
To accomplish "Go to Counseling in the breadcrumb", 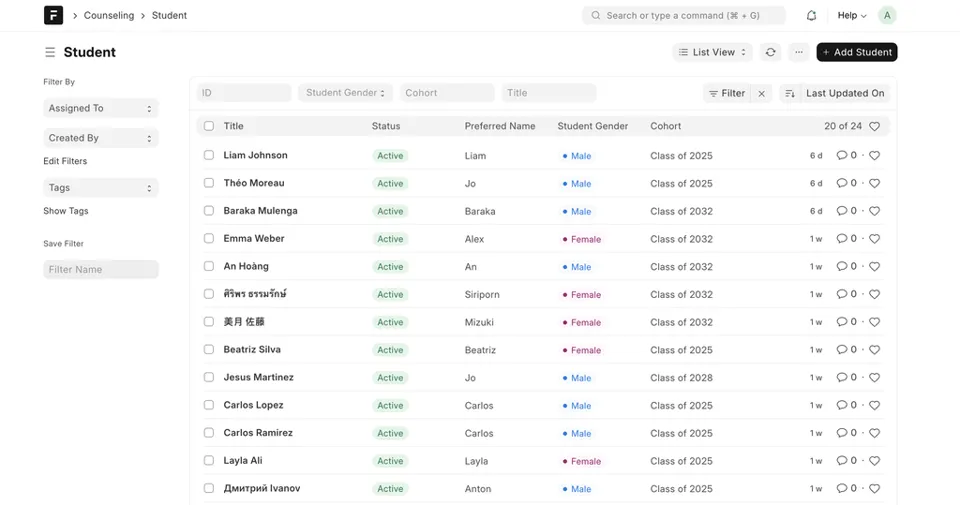I will coord(108,15).
